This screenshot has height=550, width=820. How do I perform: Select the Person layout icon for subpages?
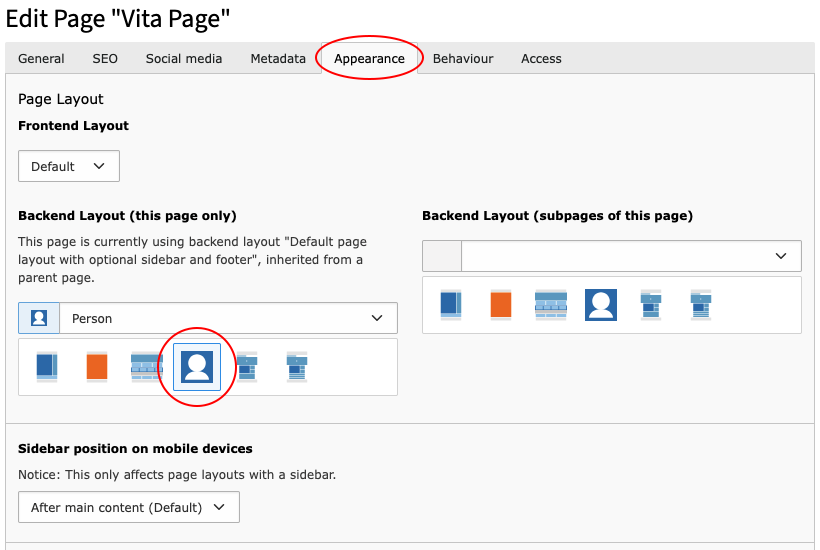pyautogui.click(x=601, y=305)
